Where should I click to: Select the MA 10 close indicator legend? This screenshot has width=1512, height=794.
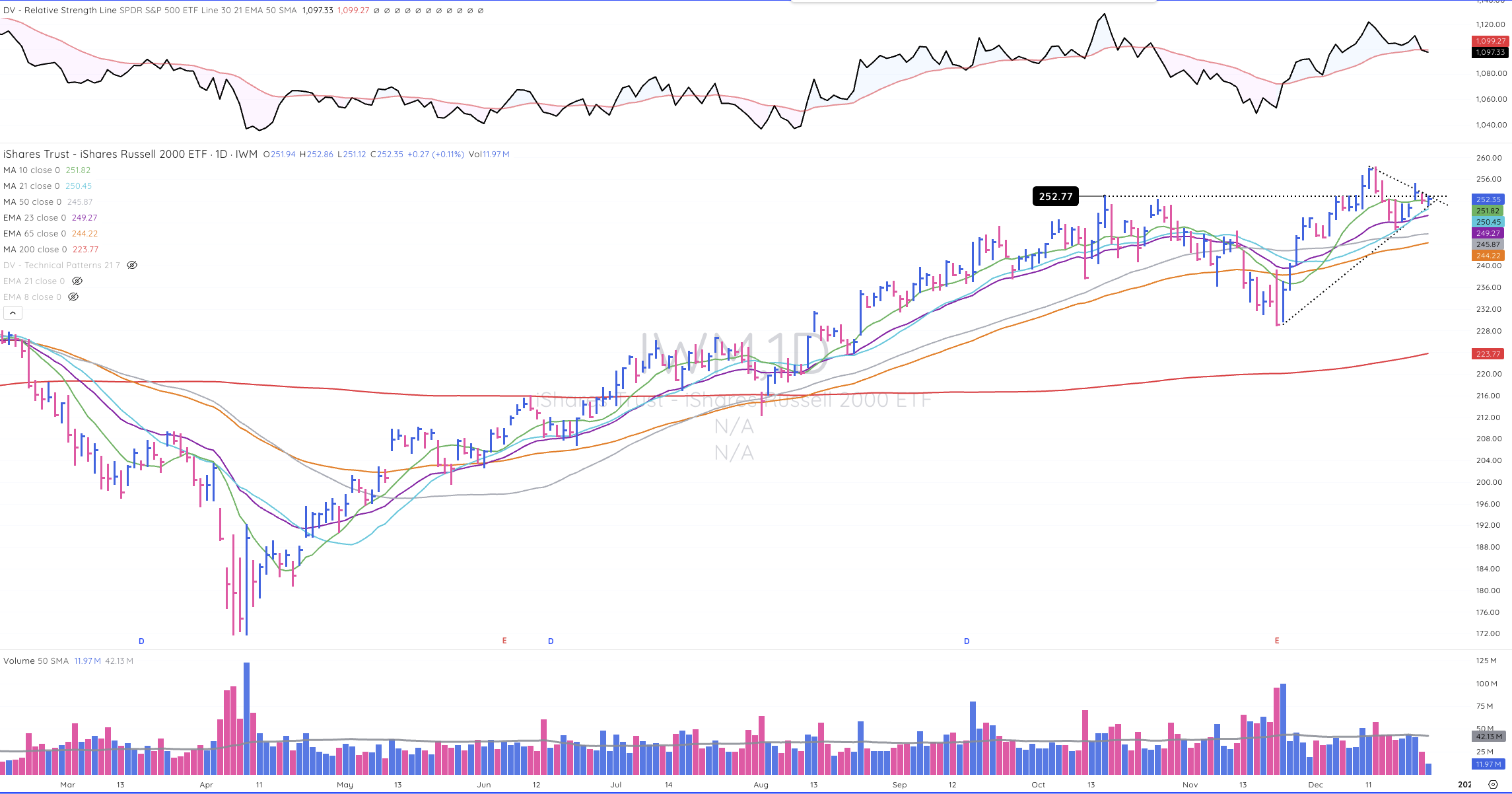[31, 170]
